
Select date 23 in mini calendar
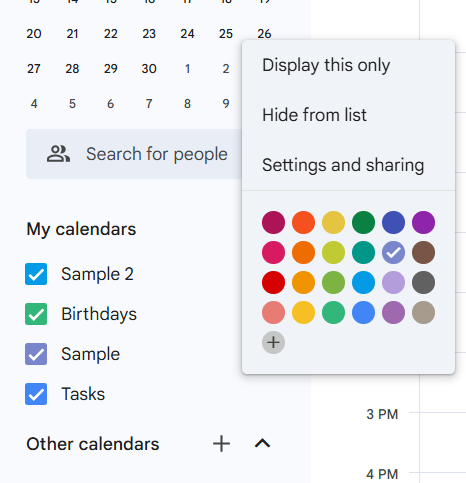pyautogui.click(x=149, y=34)
